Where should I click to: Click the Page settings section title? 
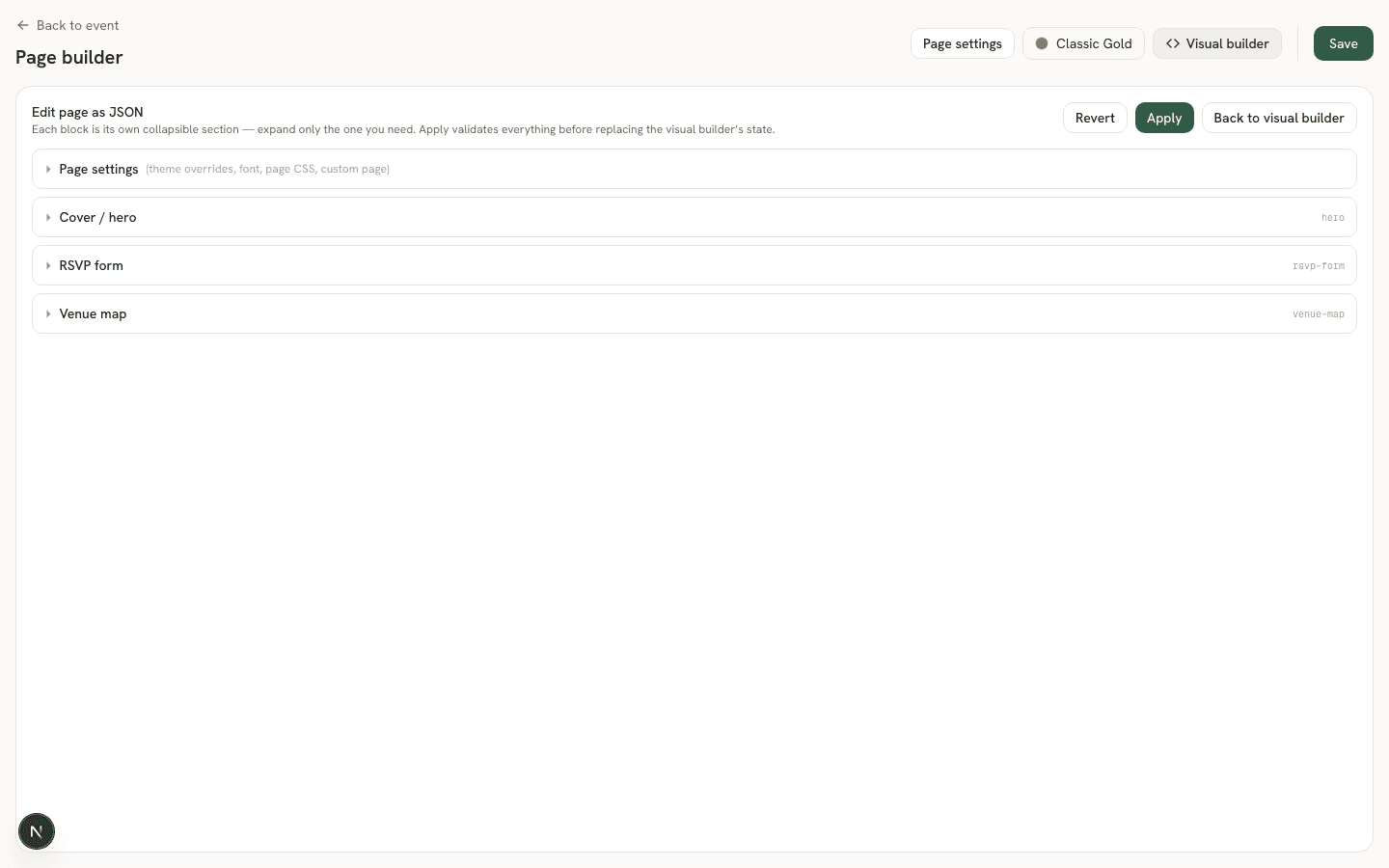98,169
